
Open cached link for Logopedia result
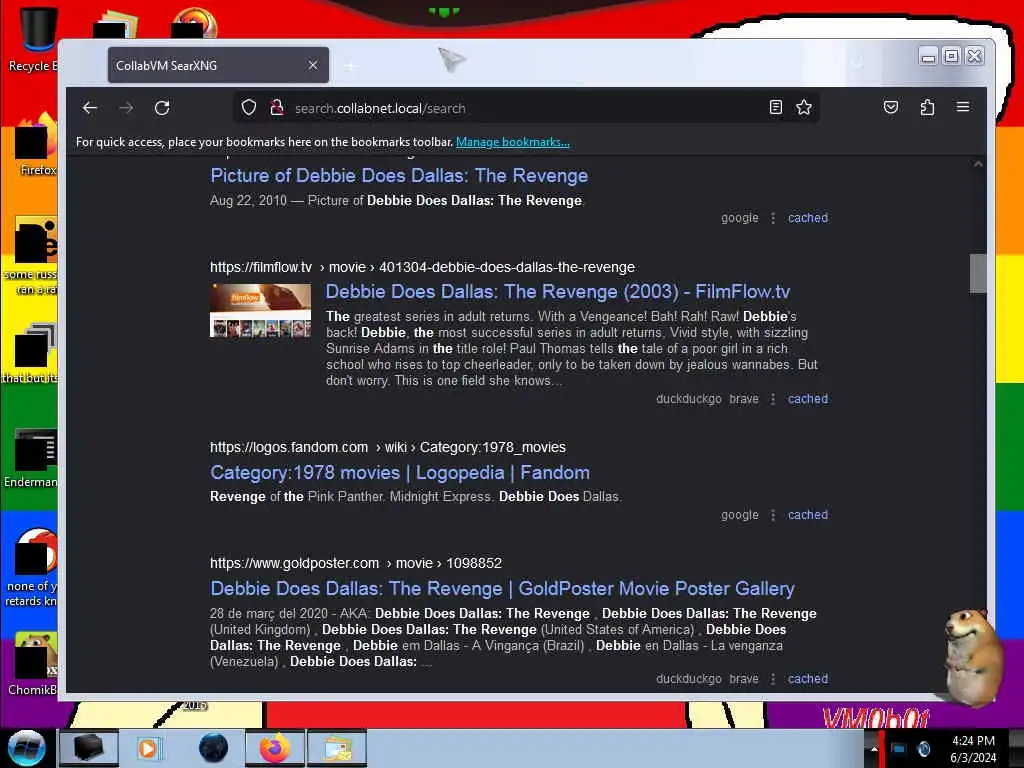pyautogui.click(x=808, y=515)
